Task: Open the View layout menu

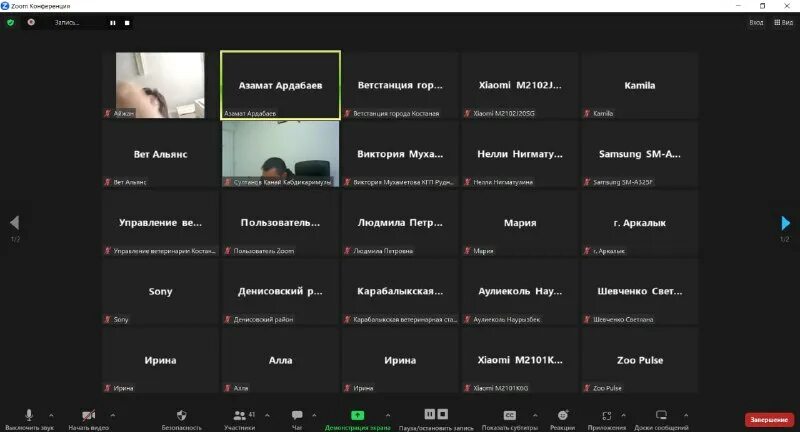Action: pyautogui.click(x=784, y=22)
